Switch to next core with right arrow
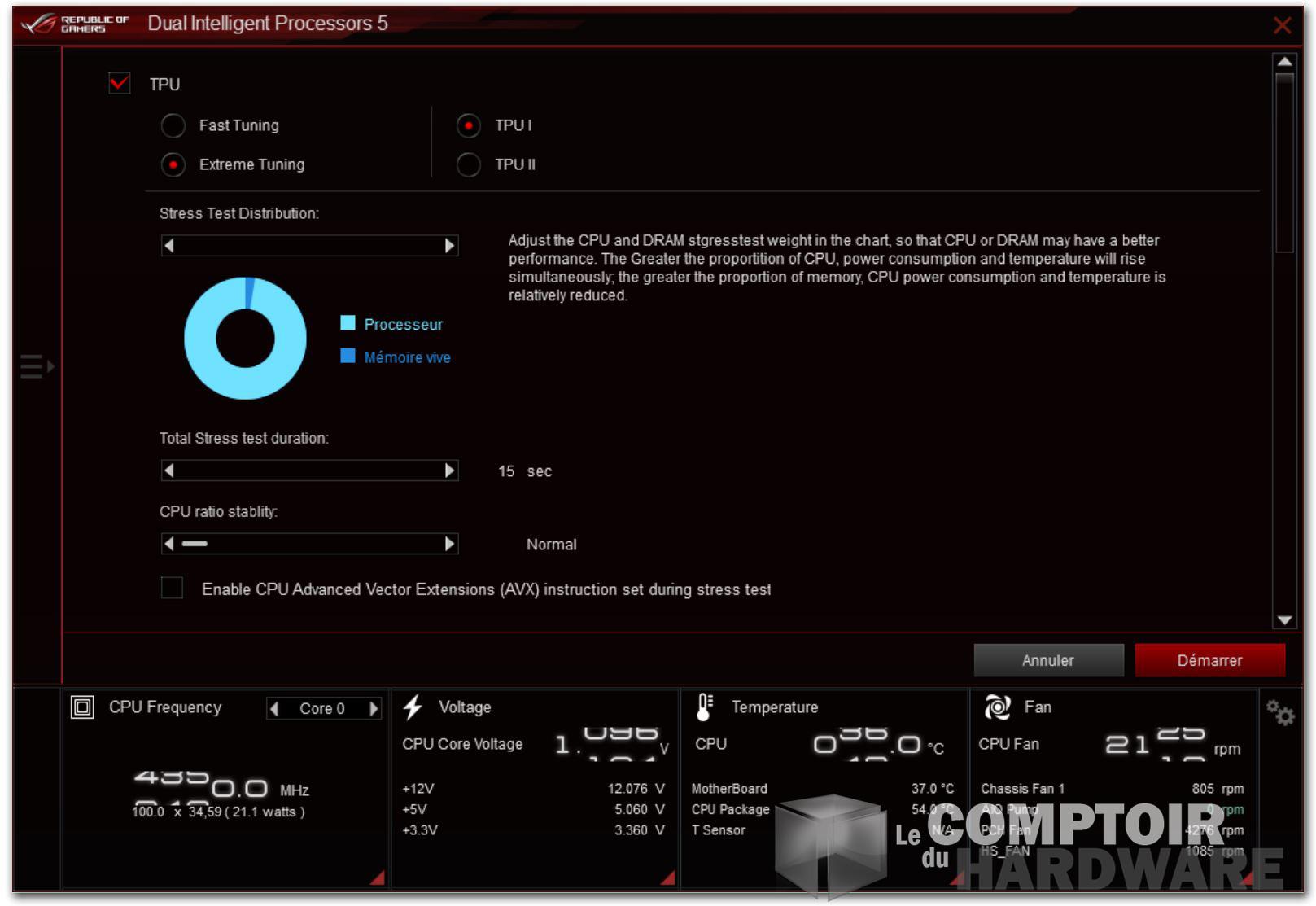 373,709
